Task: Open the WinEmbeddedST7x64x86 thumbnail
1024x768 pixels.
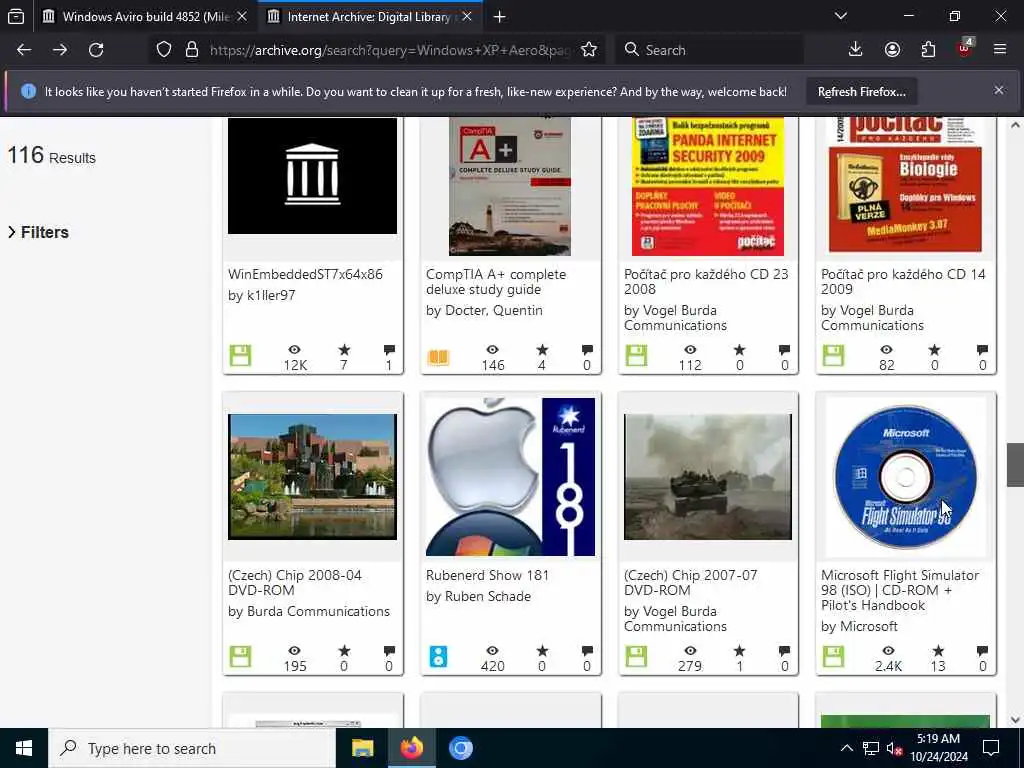Action: (312, 176)
